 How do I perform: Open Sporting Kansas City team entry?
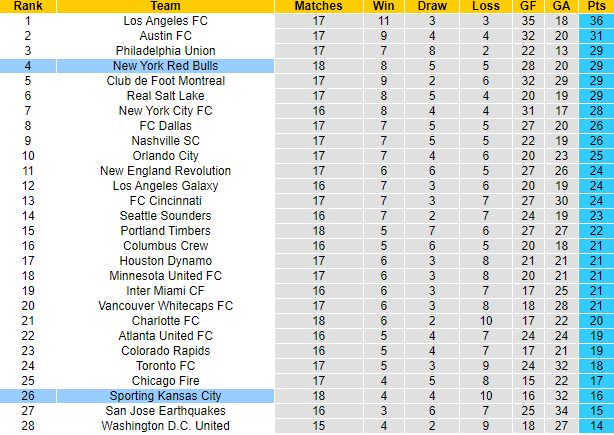coord(165,396)
